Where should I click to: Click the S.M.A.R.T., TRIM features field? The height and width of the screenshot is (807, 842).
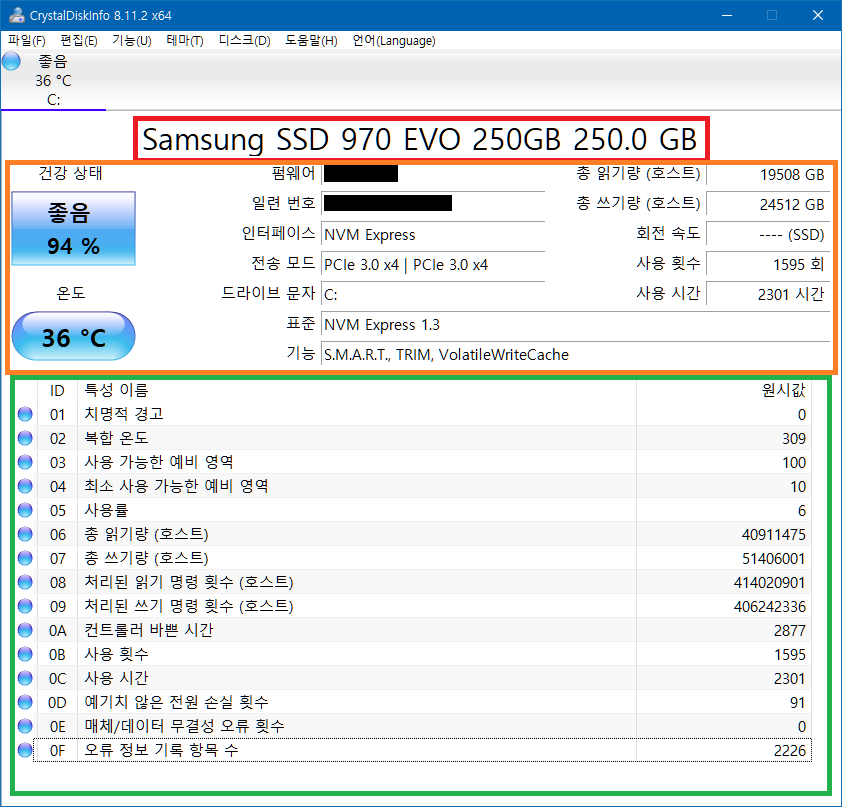coord(575,355)
